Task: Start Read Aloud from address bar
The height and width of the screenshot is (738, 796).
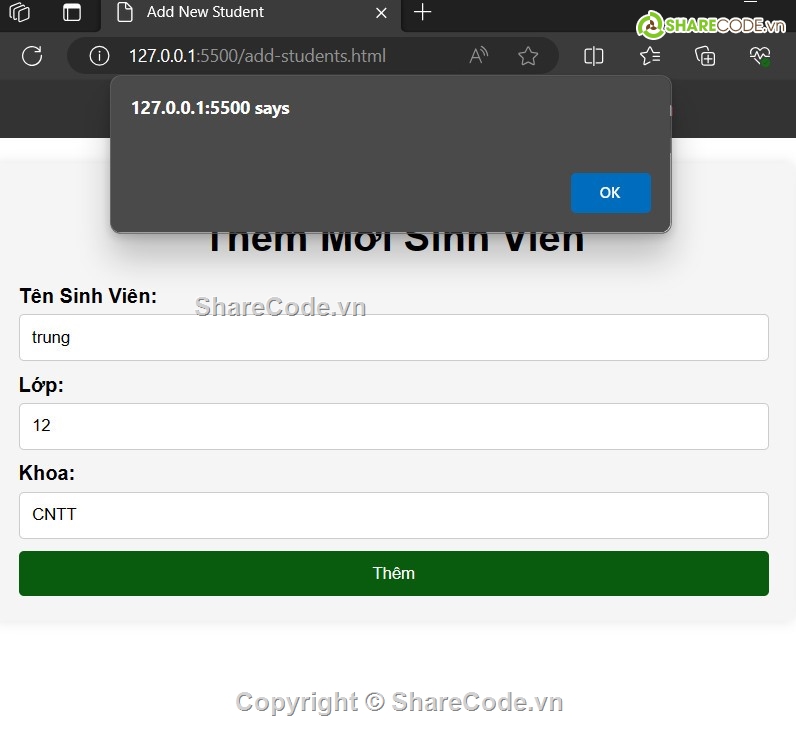Action: tap(479, 56)
